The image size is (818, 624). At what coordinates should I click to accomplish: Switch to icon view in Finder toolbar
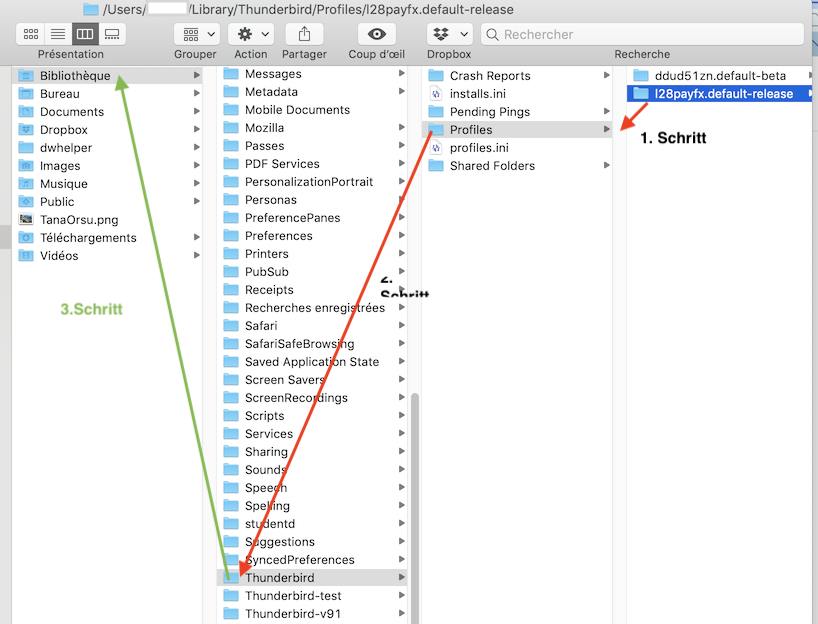point(31,34)
